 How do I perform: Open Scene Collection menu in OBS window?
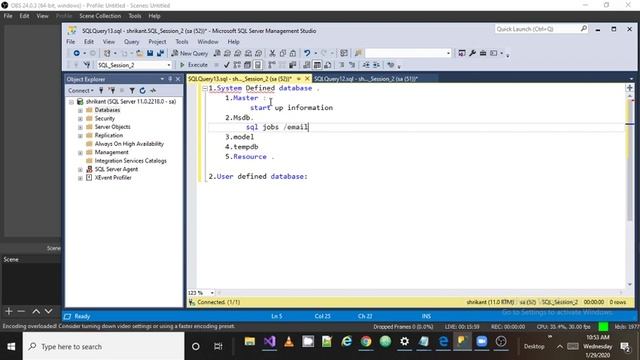pyautogui.click(x=100, y=16)
